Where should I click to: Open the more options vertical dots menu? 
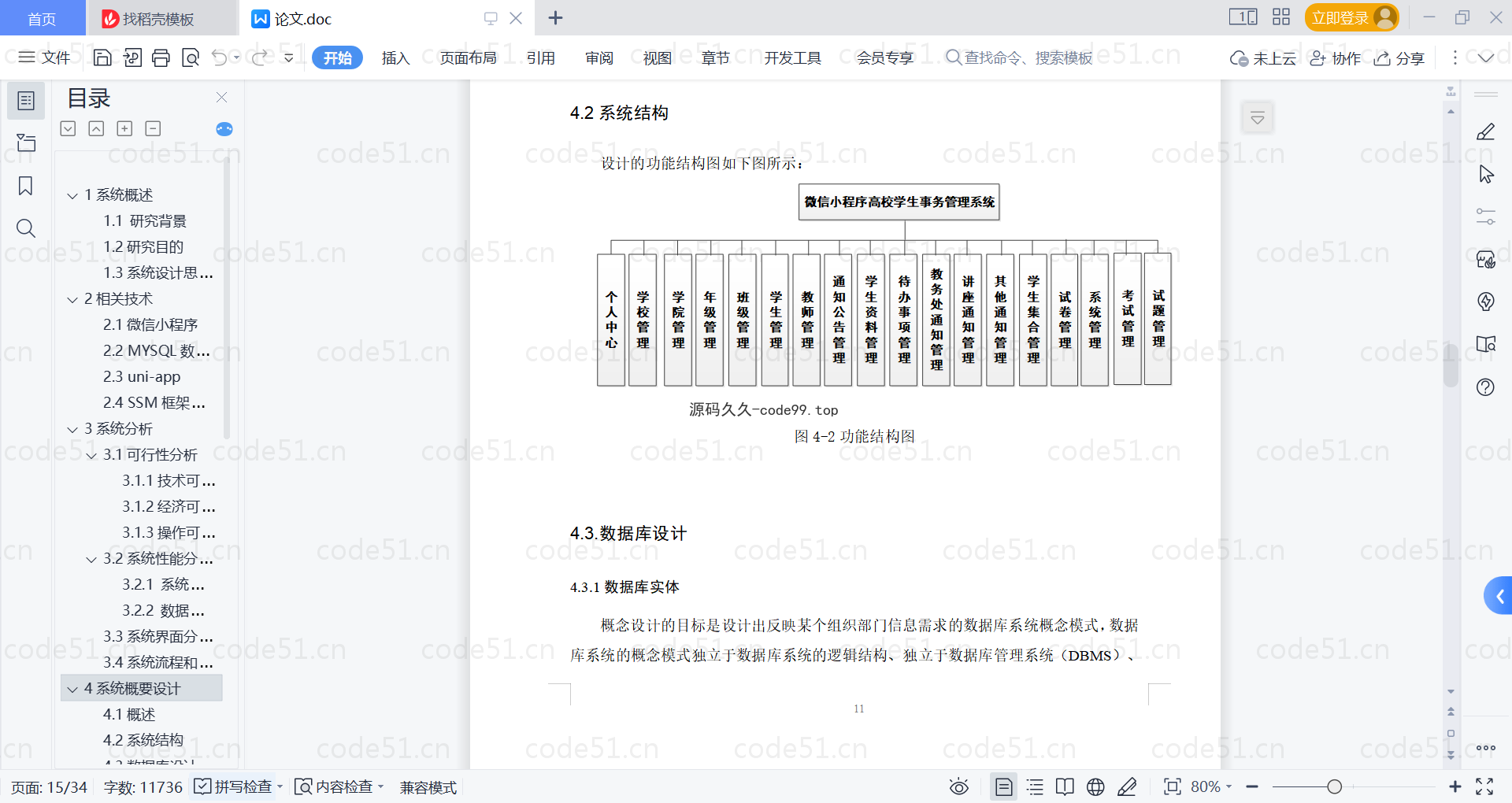(1455, 57)
